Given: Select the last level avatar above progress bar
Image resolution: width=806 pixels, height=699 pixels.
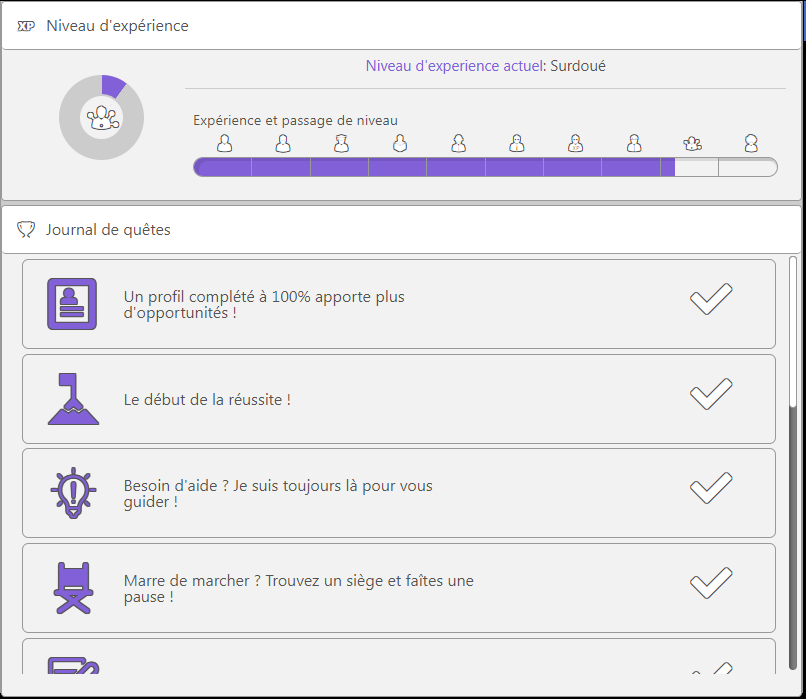Looking at the screenshot, I should point(751,143).
